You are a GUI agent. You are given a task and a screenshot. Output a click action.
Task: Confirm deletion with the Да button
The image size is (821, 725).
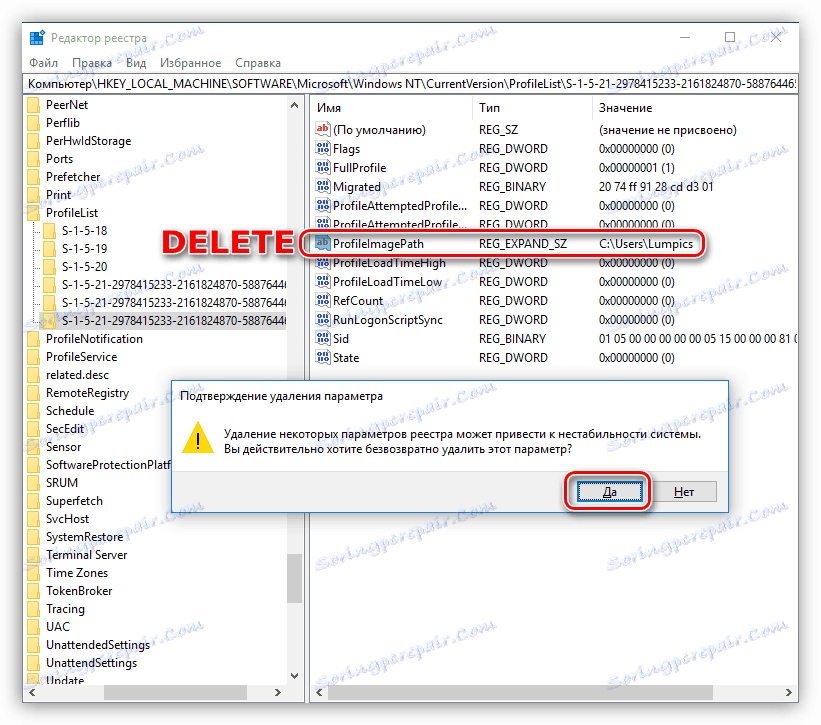coord(609,492)
